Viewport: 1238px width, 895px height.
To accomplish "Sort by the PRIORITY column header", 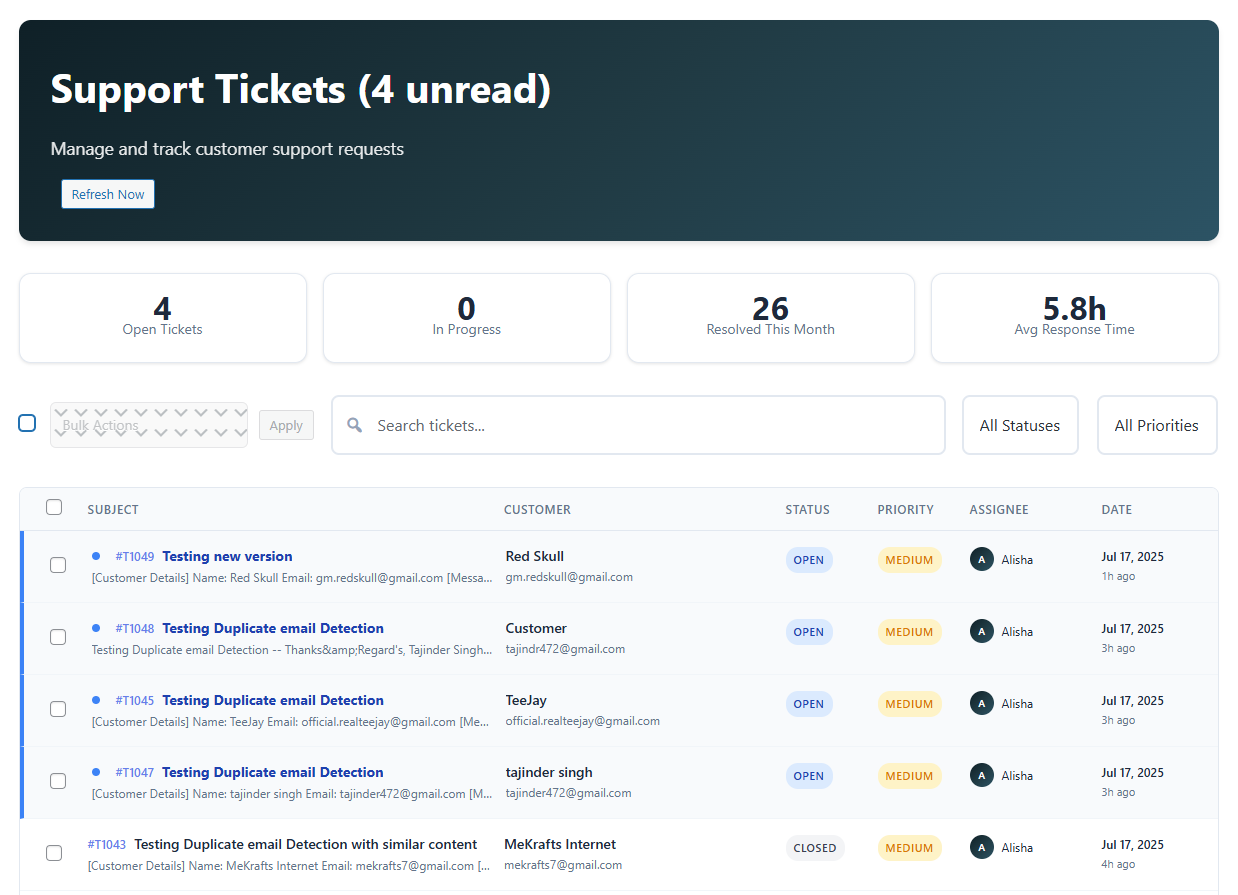I will (x=905, y=510).
